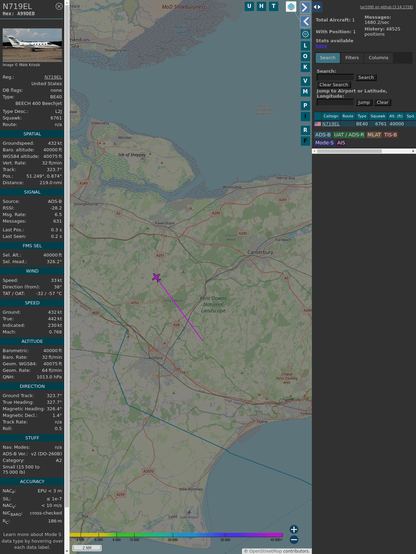
Task: Click the Clear Search button
Action: 334,84
